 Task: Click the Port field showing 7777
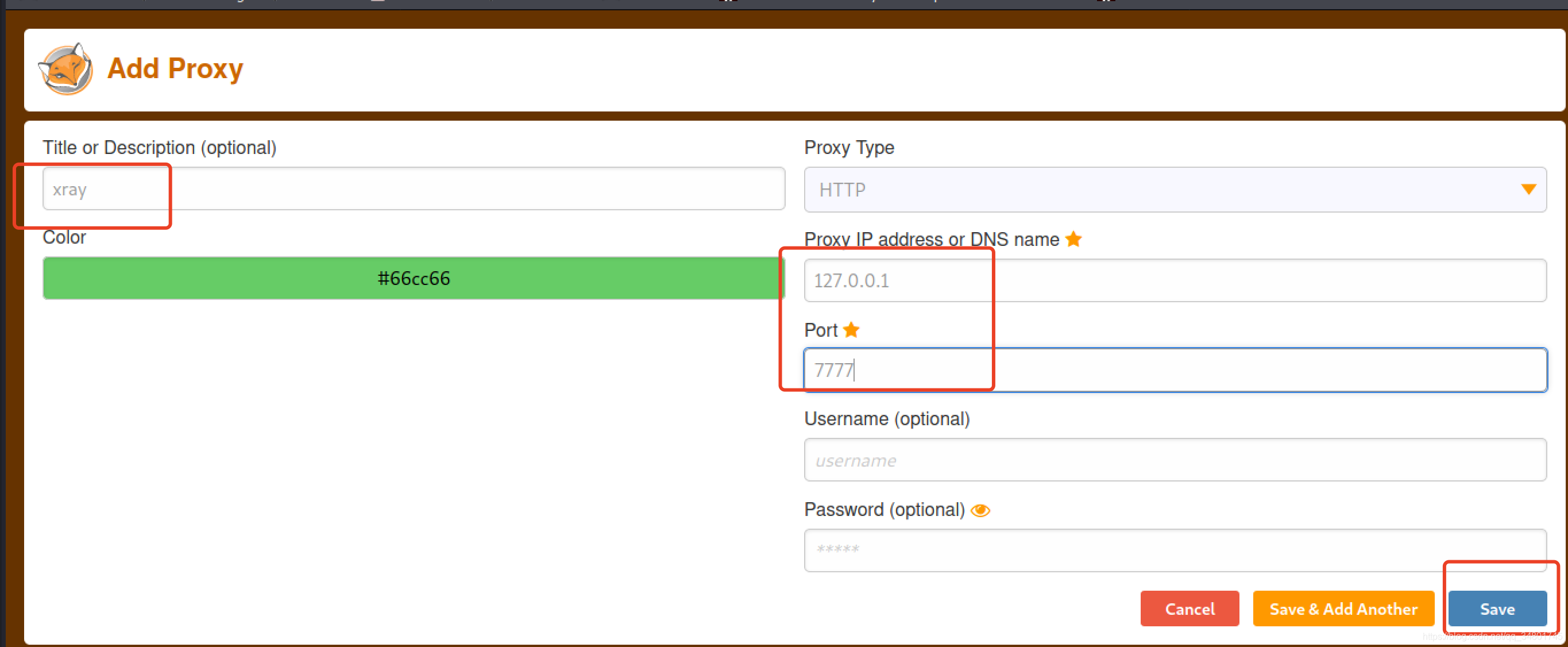click(x=1173, y=370)
